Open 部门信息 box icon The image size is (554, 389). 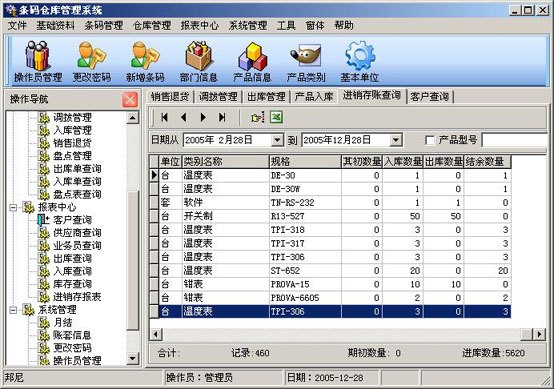[199, 61]
